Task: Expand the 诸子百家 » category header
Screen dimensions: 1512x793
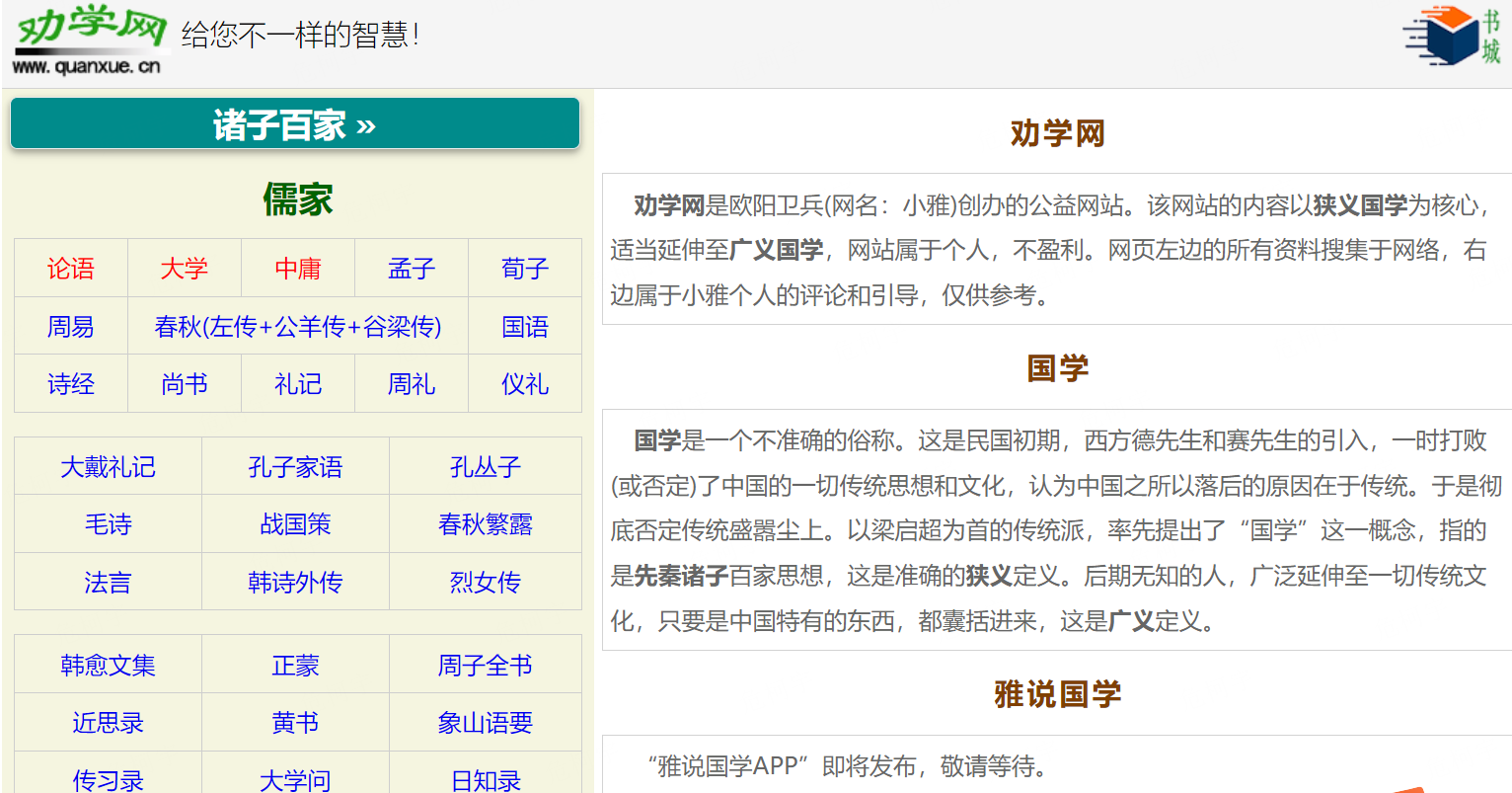Action: tap(294, 124)
